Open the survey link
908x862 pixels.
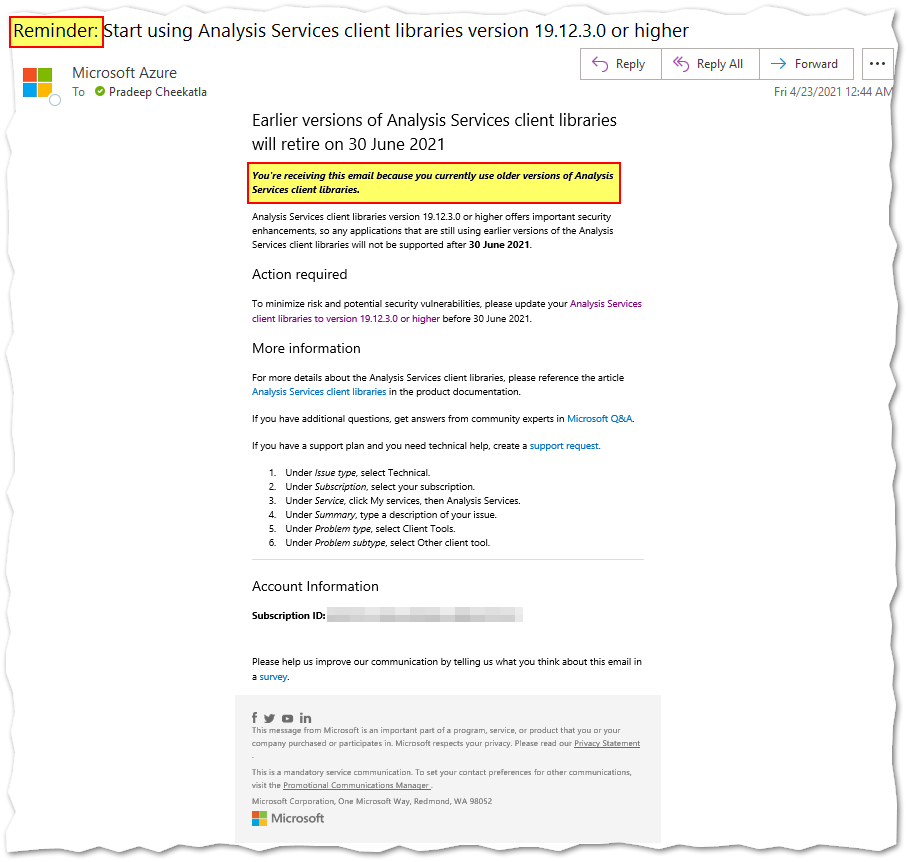tap(273, 677)
